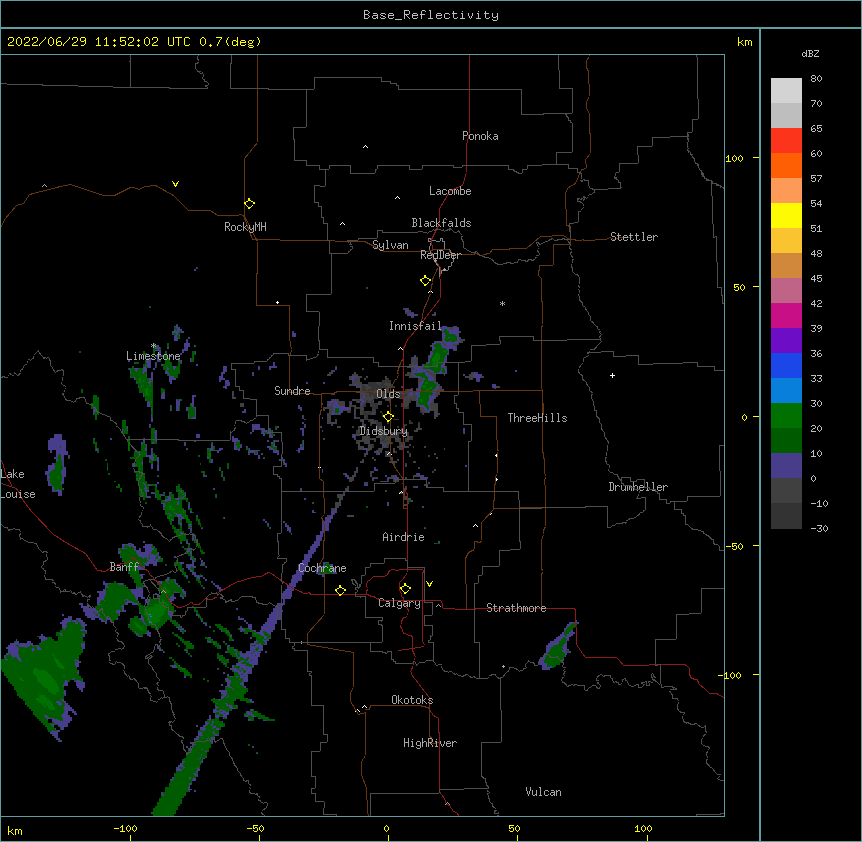This screenshot has height=842, width=862.
Task: Click the dBZ legend heading
Action: click(810, 54)
